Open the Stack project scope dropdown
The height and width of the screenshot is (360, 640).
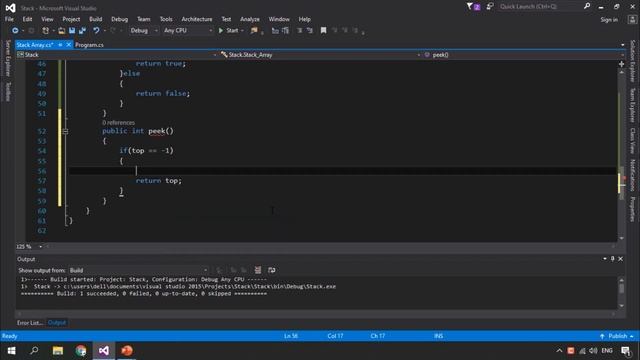(117, 55)
